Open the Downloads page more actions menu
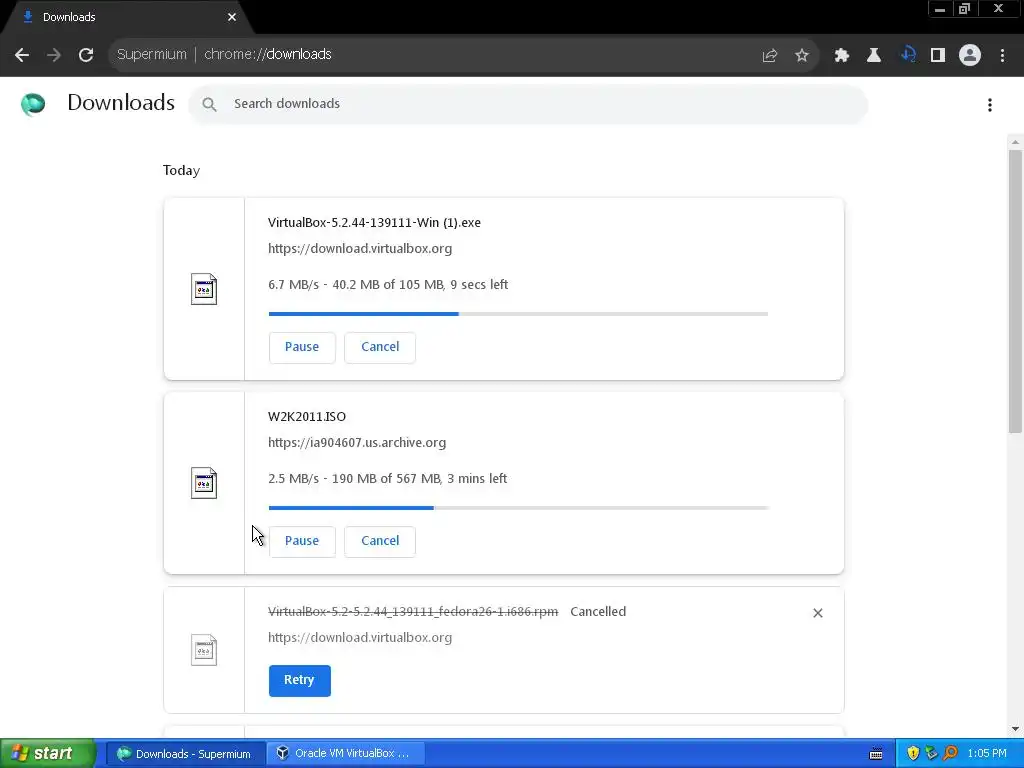 pyautogui.click(x=990, y=105)
